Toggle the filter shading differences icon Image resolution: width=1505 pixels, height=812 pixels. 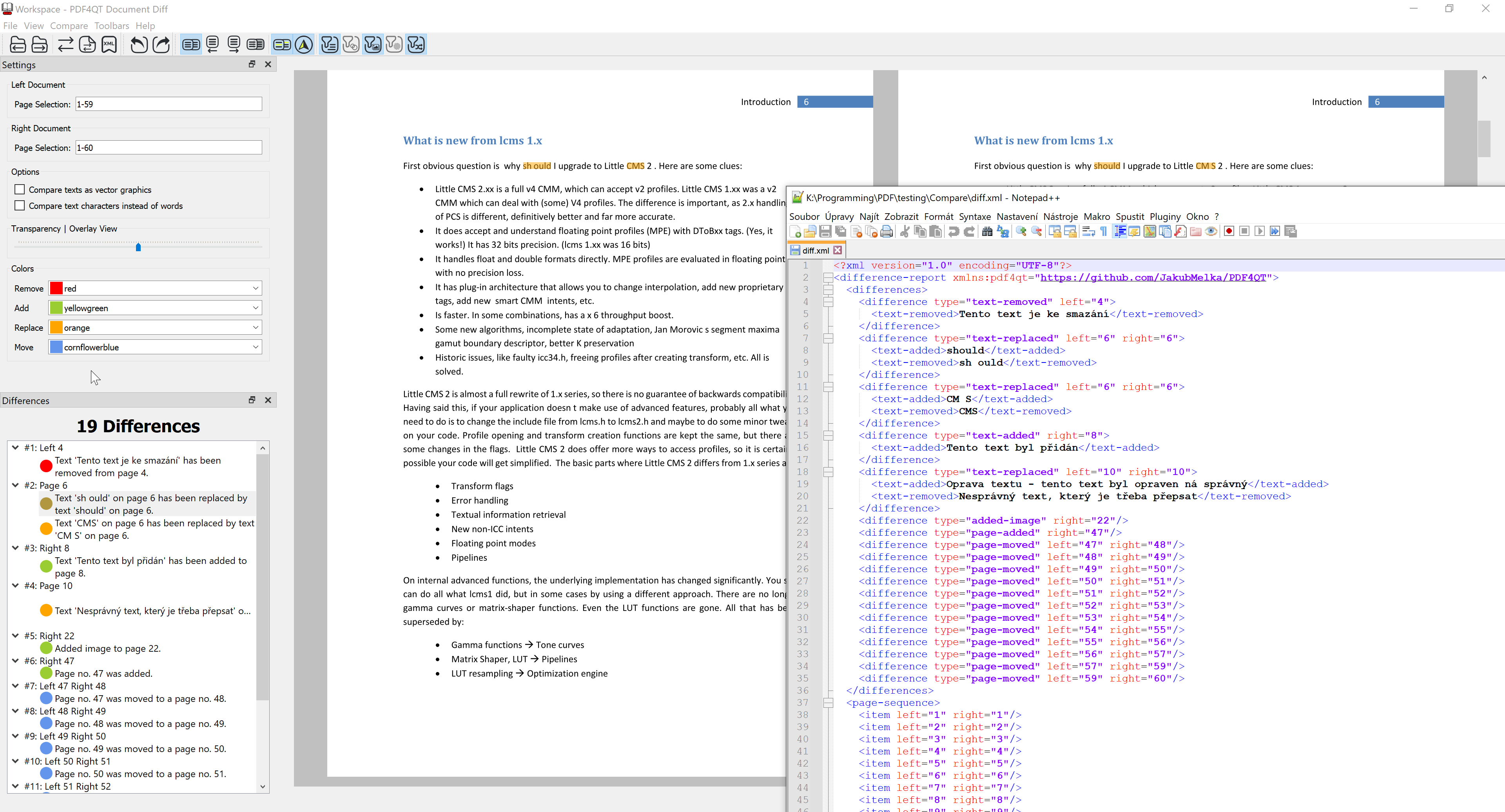click(x=394, y=44)
